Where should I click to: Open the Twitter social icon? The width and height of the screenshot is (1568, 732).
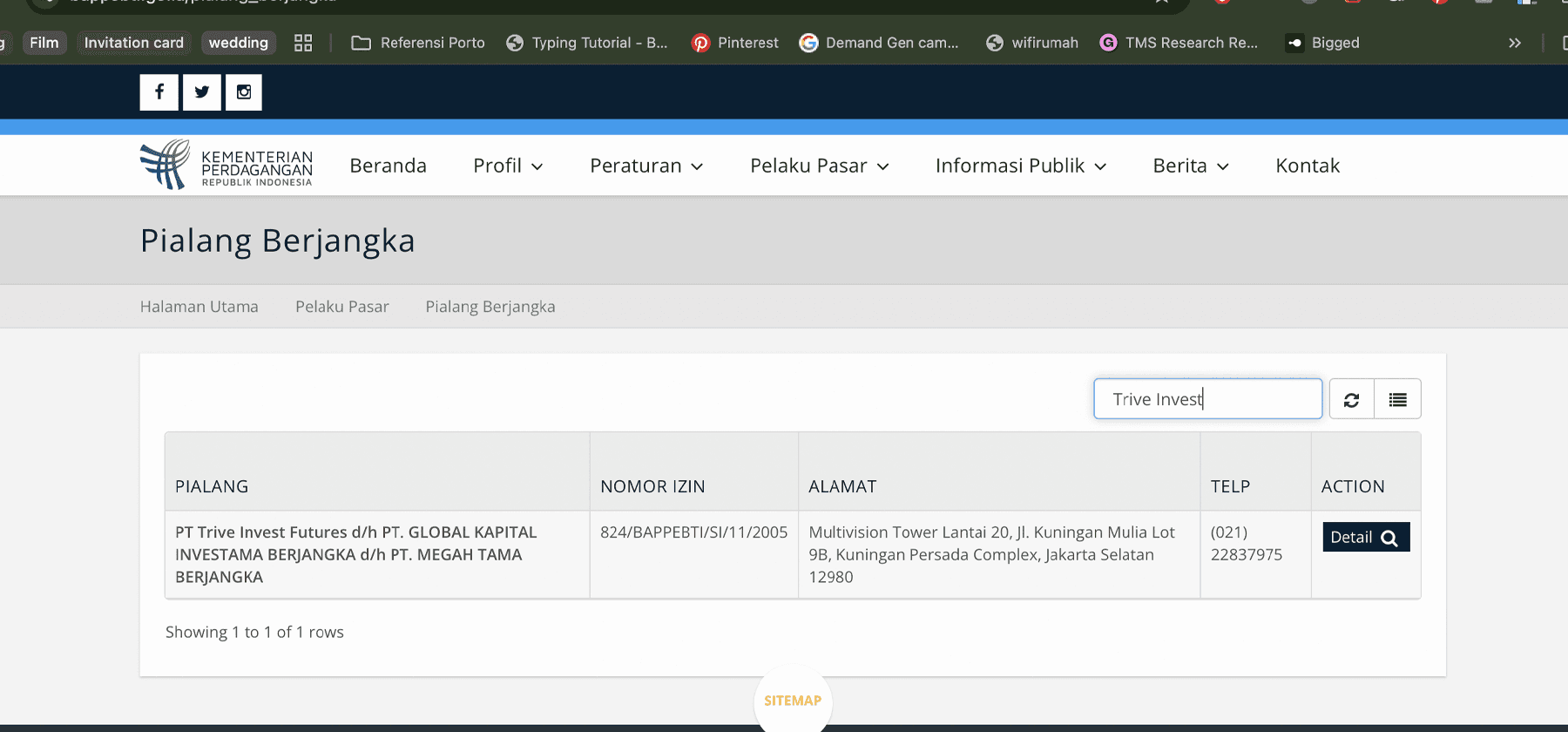pyautogui.click(x=202, y=92)
